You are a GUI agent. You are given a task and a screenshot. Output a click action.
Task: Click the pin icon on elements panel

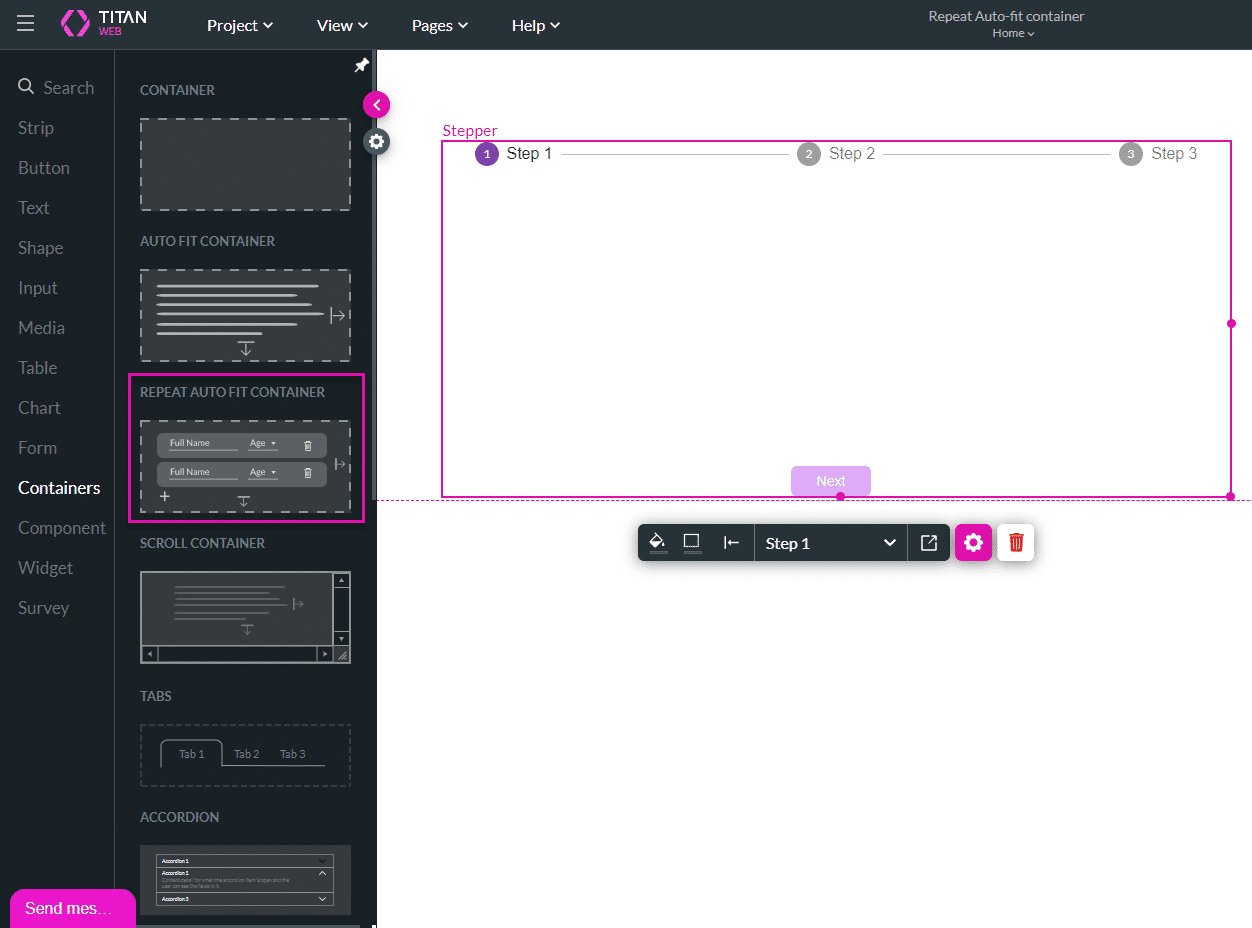pyautogui.click(x=362, y=66)
